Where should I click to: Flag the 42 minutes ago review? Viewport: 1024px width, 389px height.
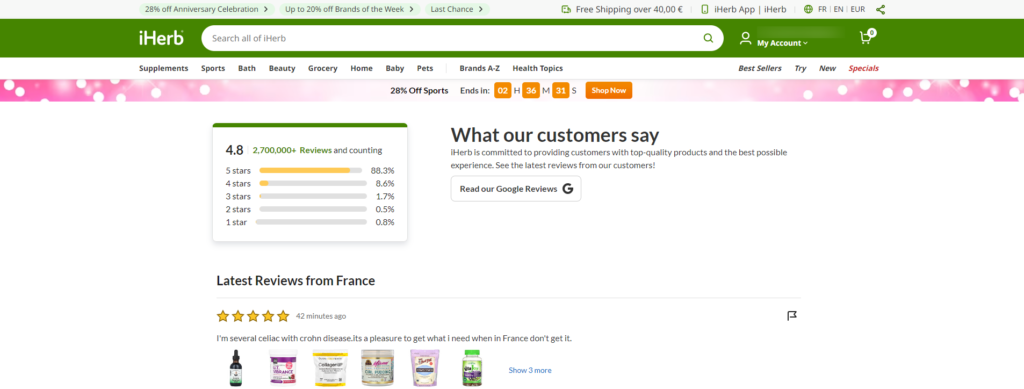pyautogui.click(x=792, y=316)
